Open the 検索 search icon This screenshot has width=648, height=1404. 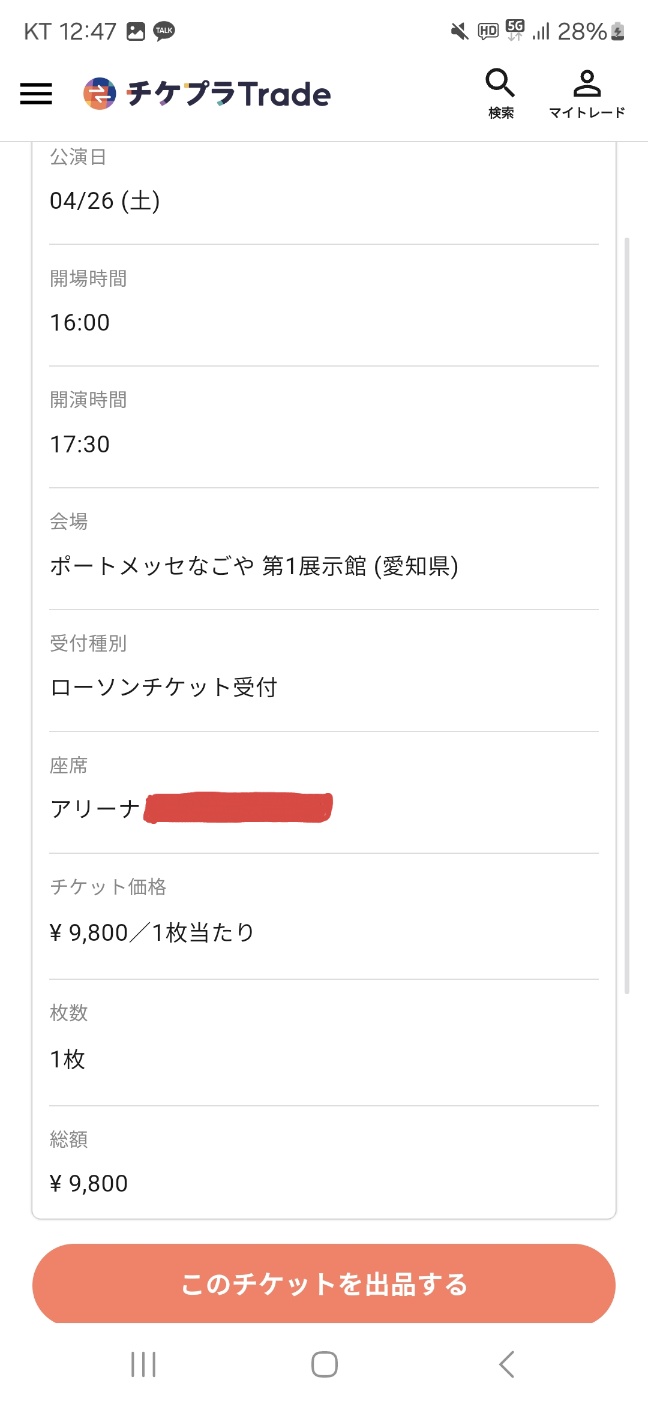coord(500,94)
